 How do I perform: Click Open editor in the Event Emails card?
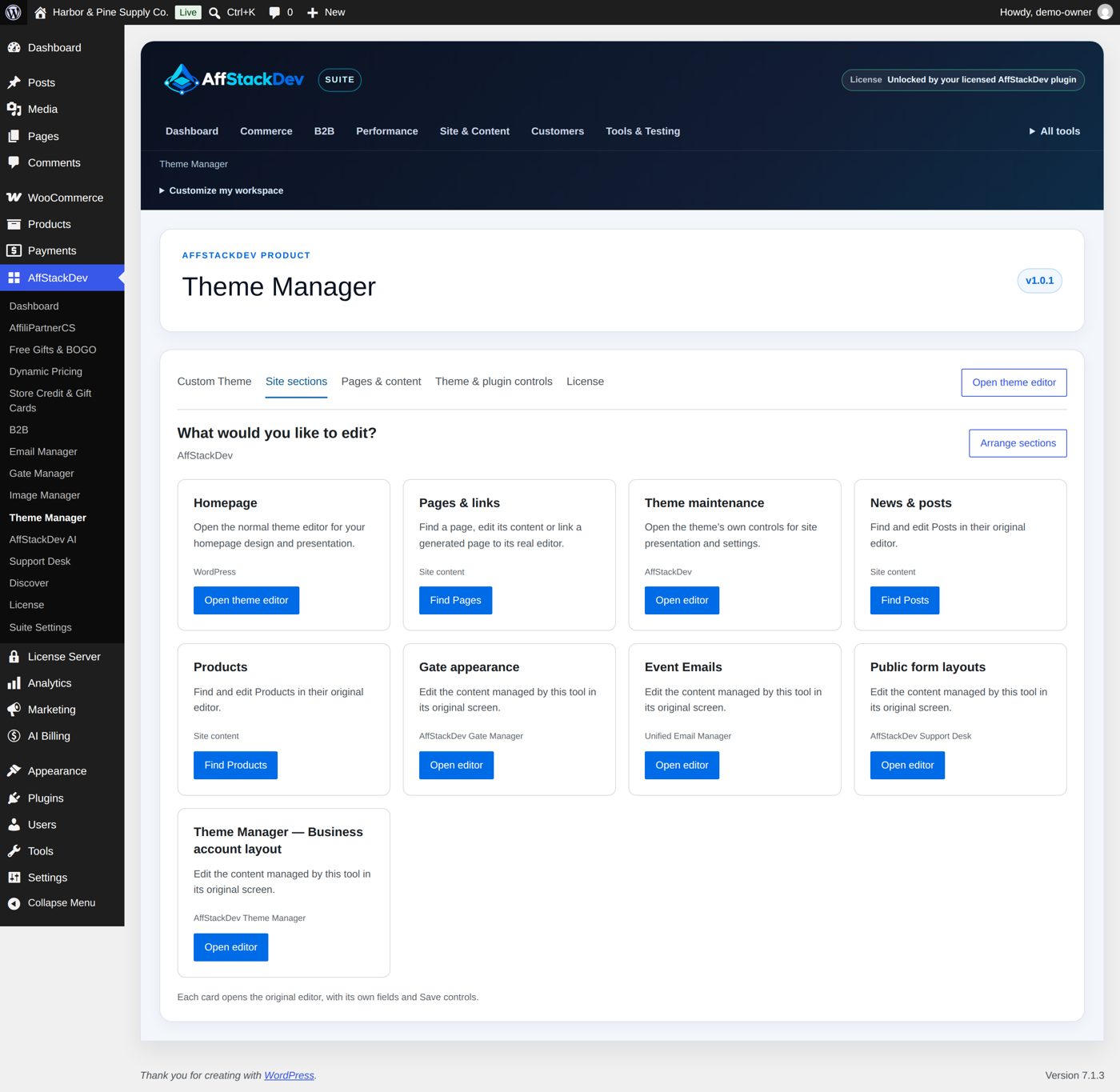(x=682, y=766)
